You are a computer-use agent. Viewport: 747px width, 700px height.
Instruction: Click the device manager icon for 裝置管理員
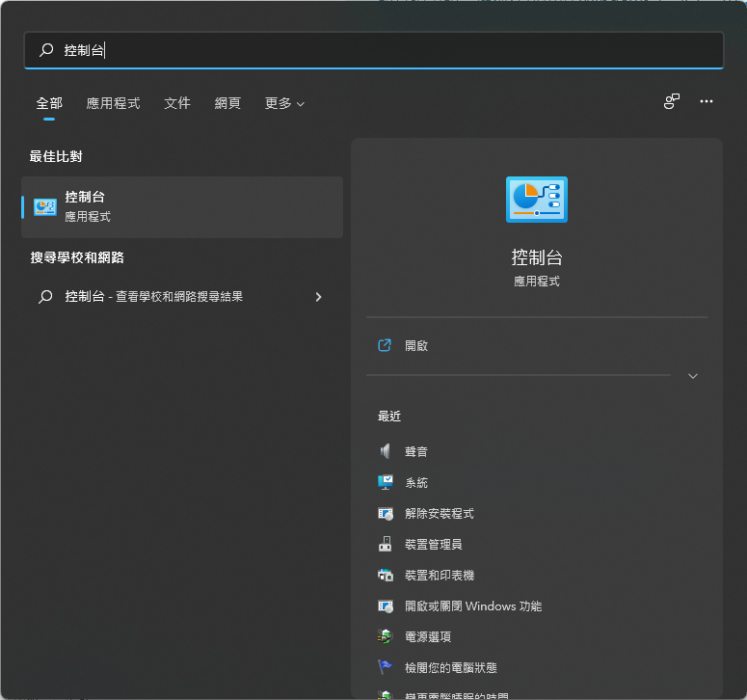click(385, 544)
